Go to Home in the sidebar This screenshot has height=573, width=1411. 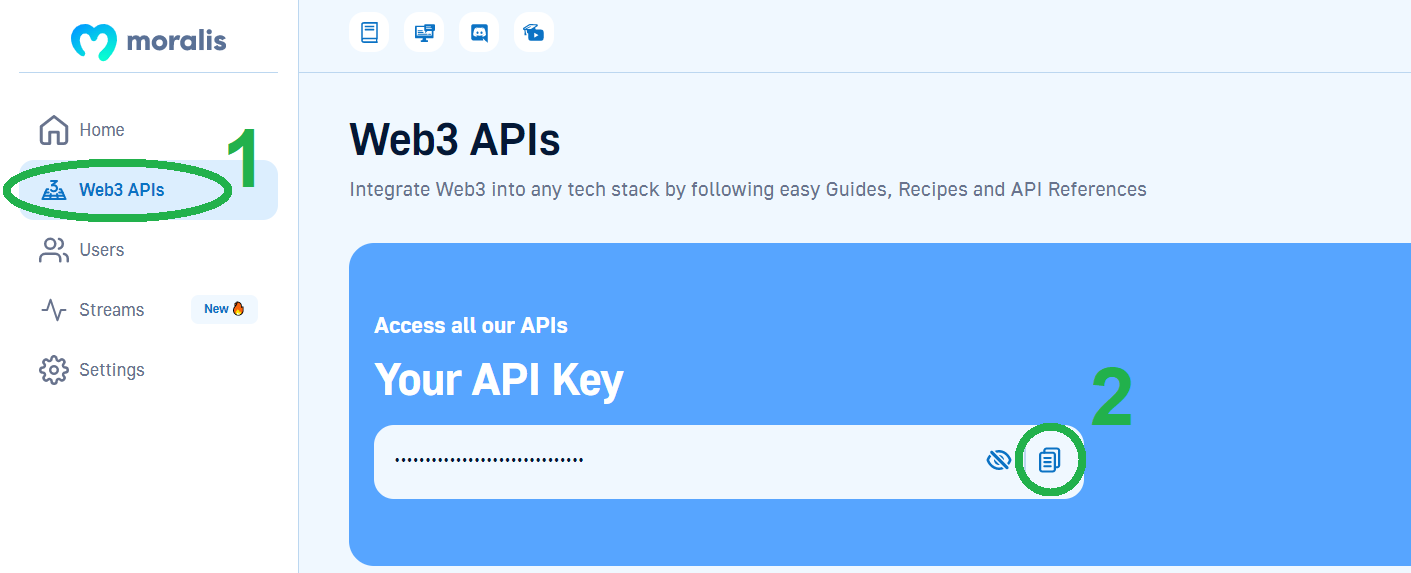pyautogui.click(x=102, y=130)
